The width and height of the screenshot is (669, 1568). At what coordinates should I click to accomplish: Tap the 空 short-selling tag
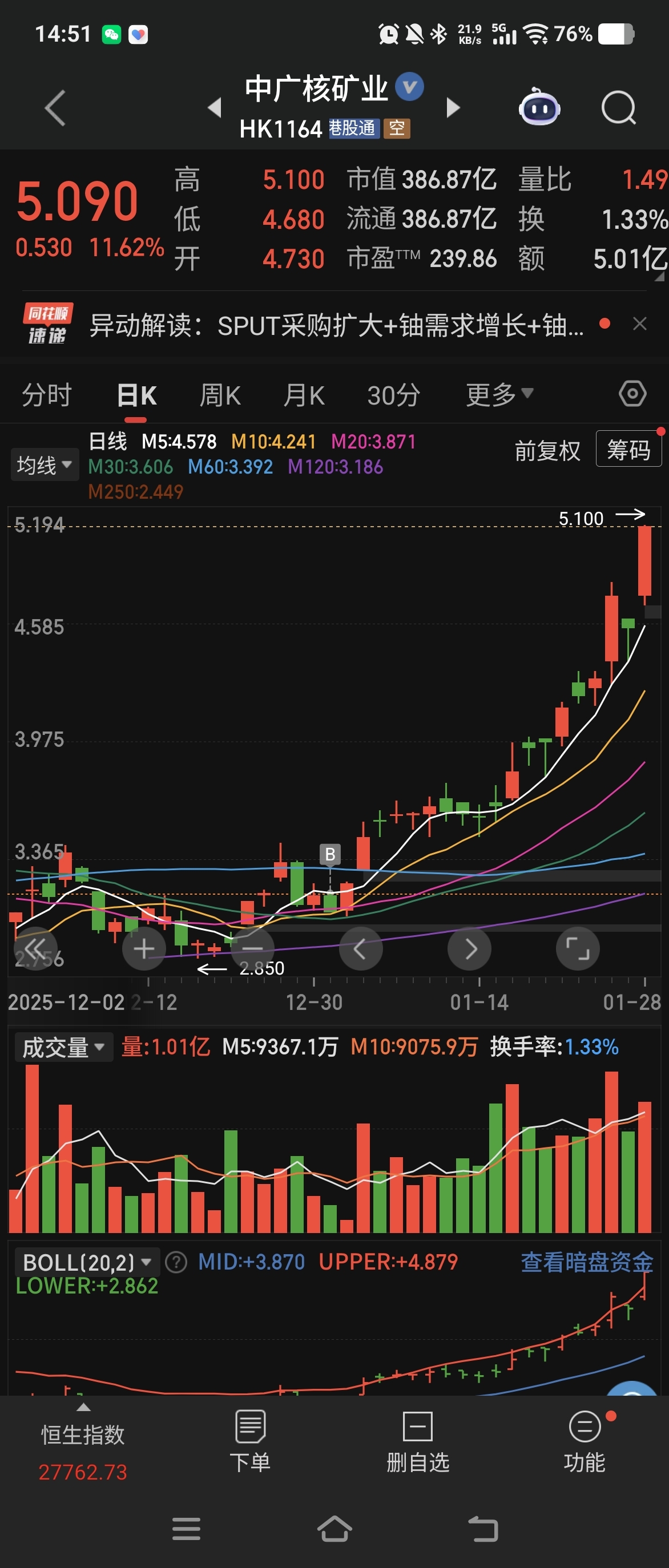tap(397, 128)
